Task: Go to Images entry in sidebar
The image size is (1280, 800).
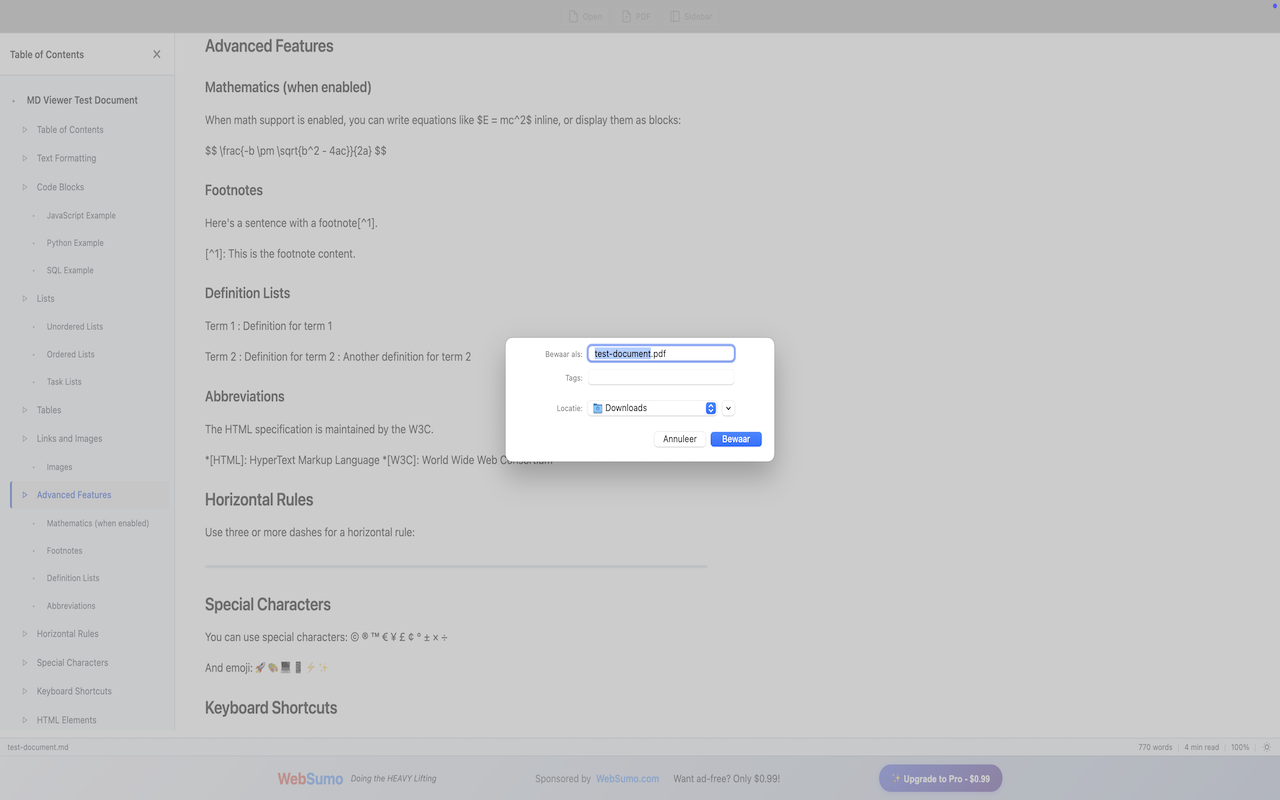Action: pyautogui.click(x=59, y=467)
